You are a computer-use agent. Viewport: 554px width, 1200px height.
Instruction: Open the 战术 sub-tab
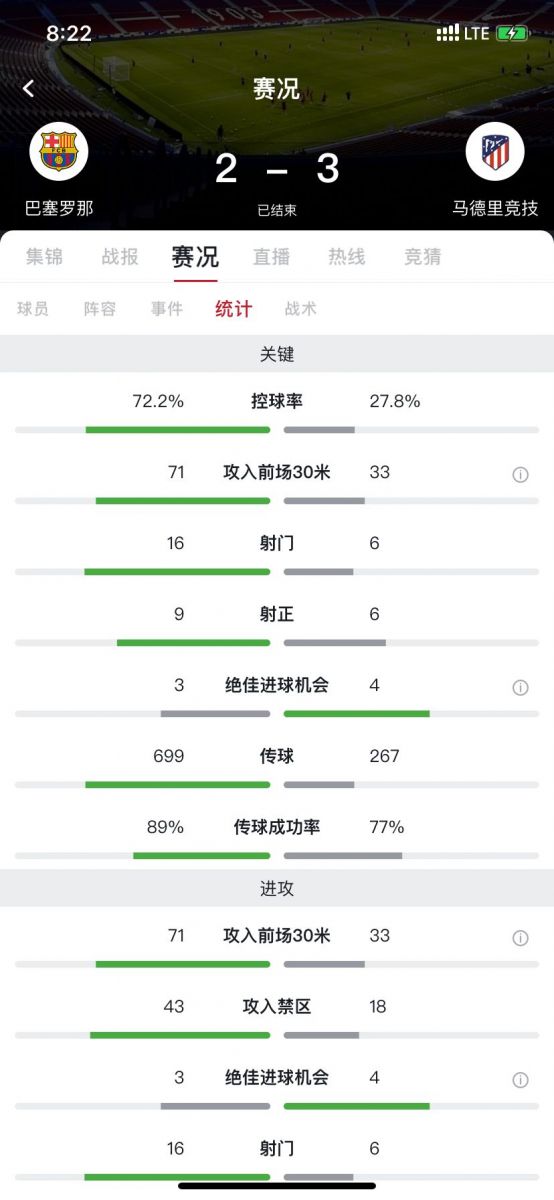301,309
